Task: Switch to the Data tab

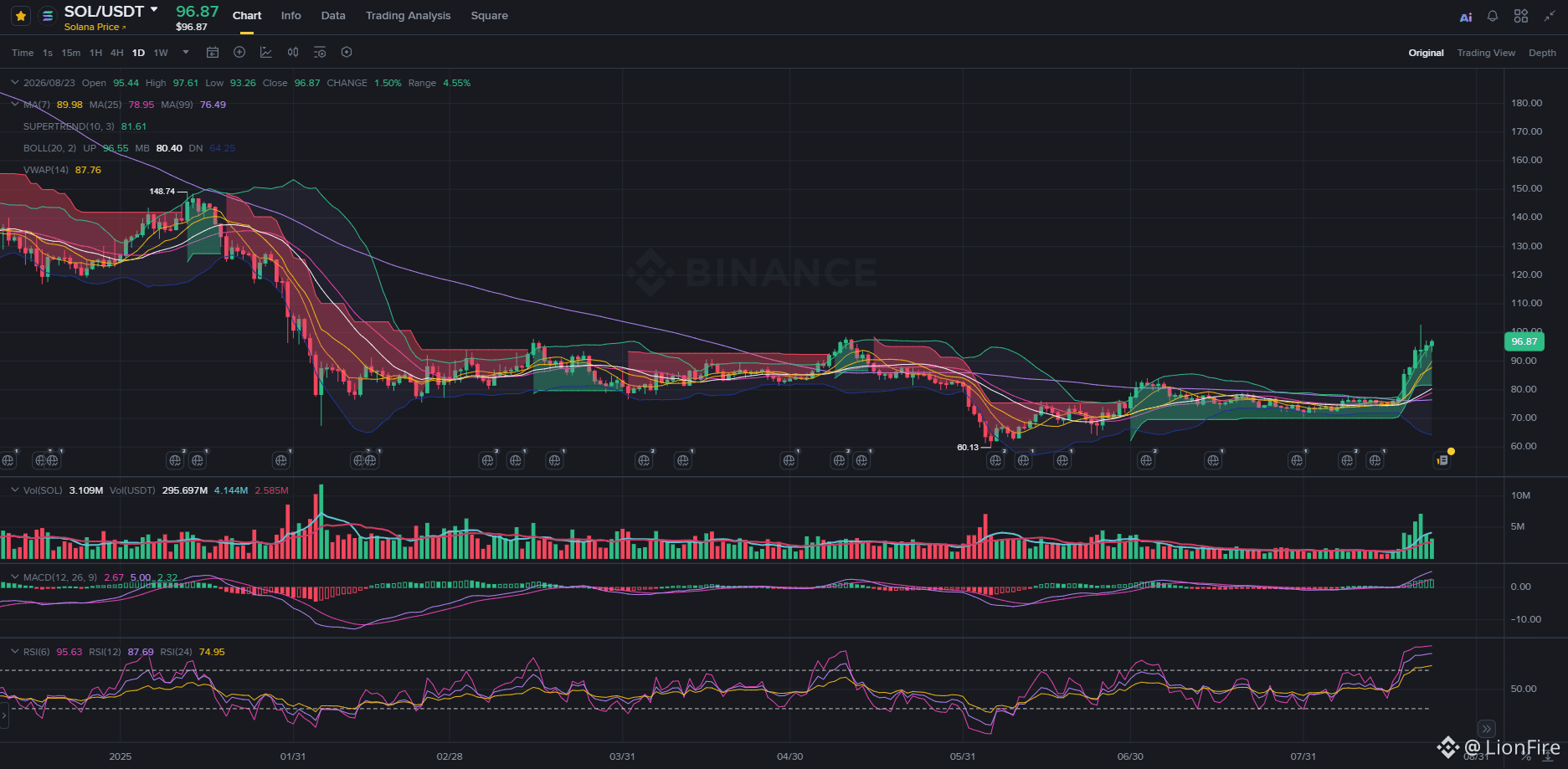Action: click(333, 16)
